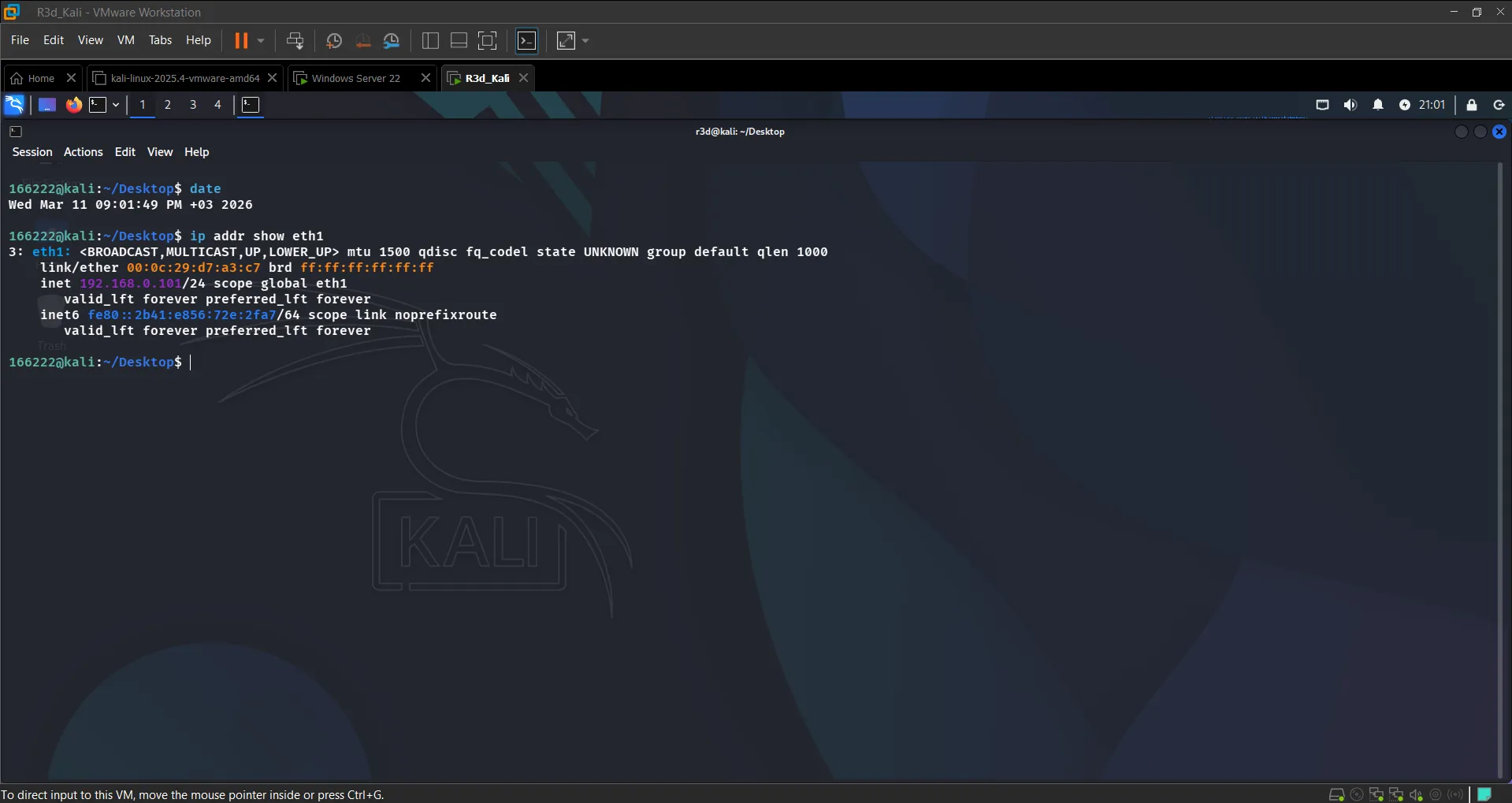The image size is (1512, 803).
Task: Lock the Kali screen with padlock icon
Action: coord(1471,105)
